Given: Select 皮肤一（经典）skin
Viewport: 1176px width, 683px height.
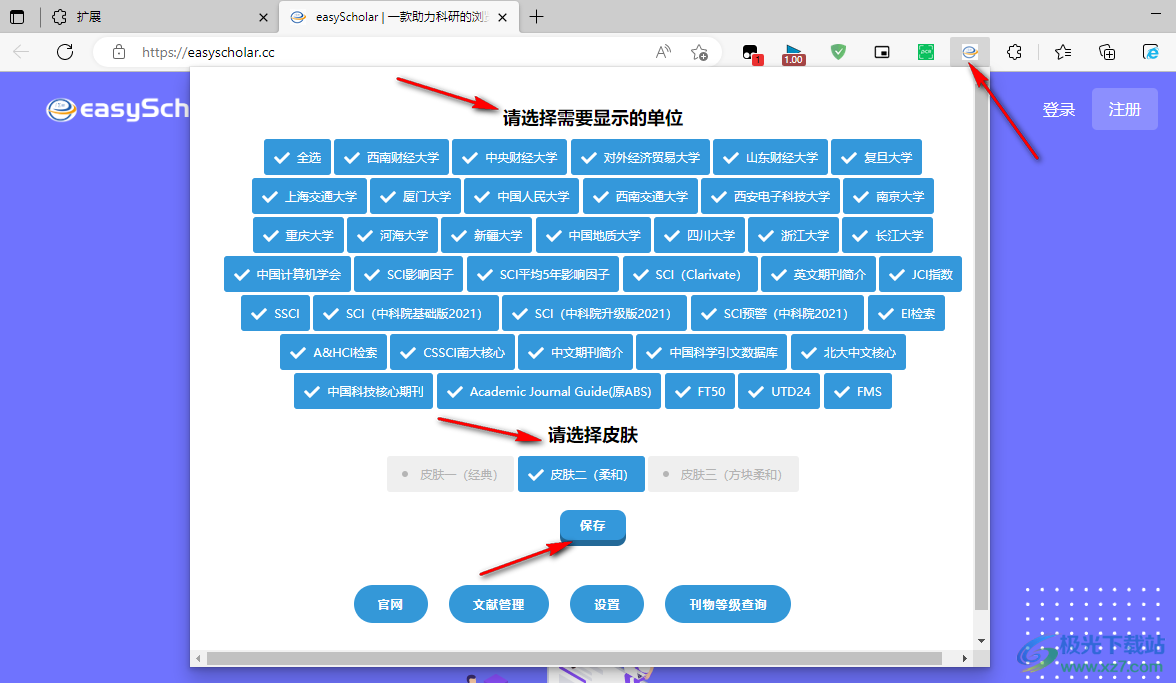Looking at the screenshot, I should point(450,474).
